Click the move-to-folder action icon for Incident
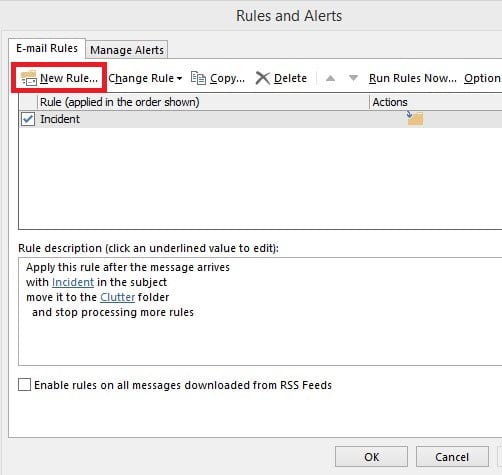 pyautogui.click(x=415, y=118)
